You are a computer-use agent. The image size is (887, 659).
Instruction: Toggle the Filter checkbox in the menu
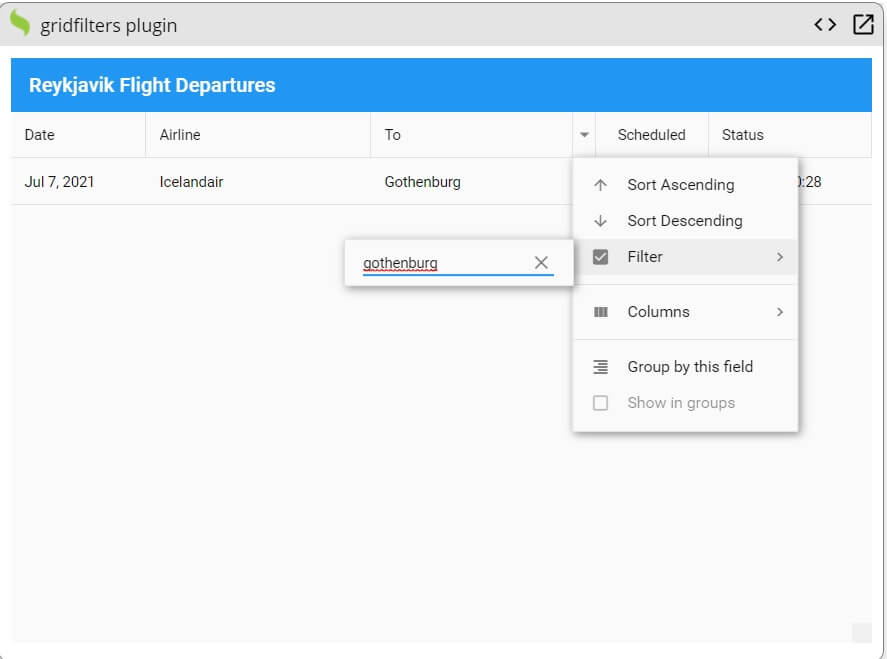tap(601, 256)
